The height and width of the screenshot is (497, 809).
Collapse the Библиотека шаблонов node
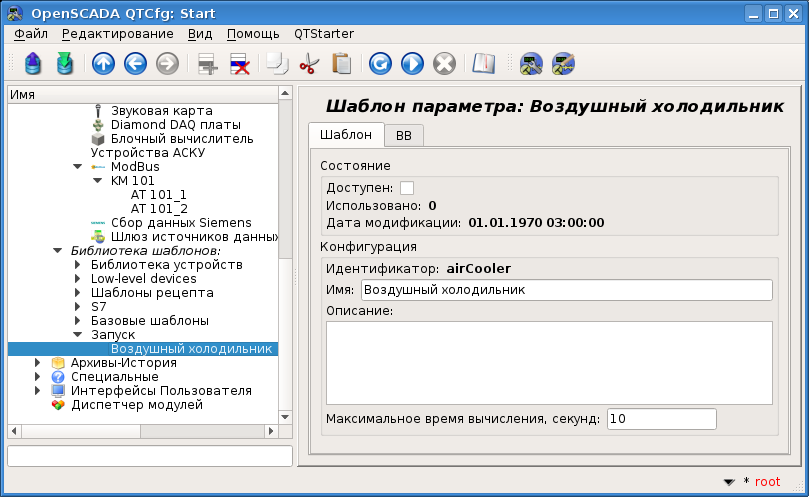(57, 251)
